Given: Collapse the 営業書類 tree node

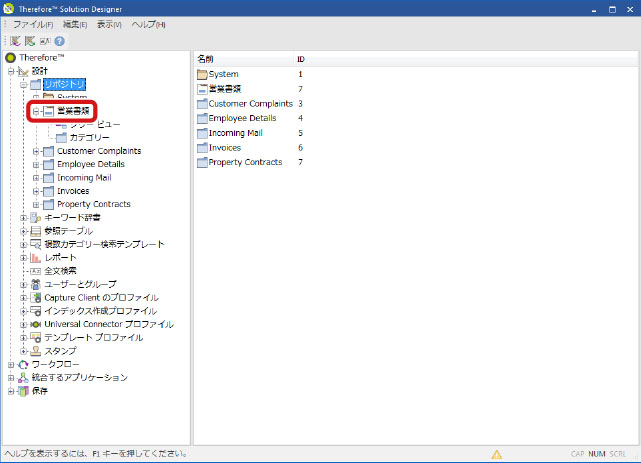Looking at the screenshot, I should point(36,111).
